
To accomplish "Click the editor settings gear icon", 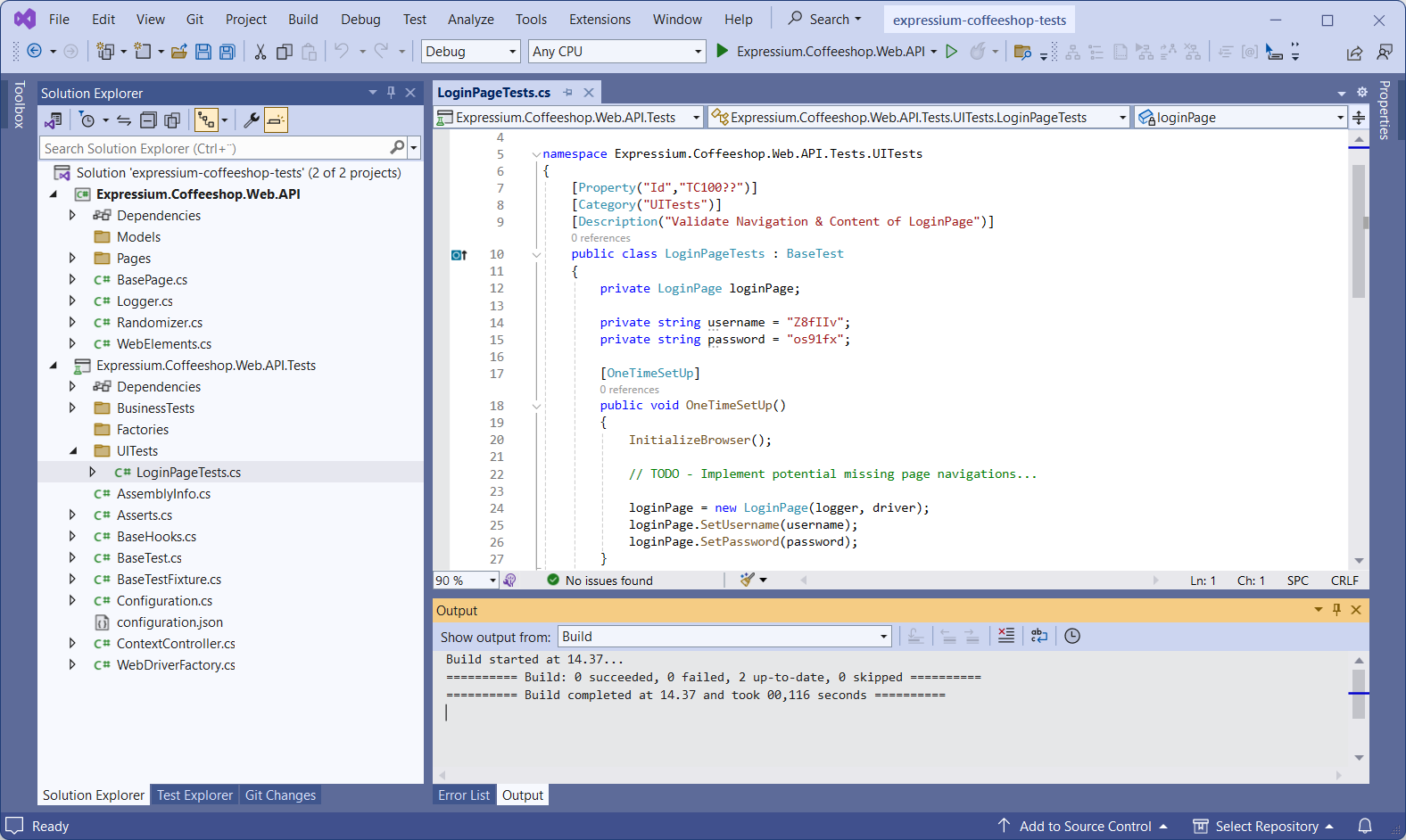I will 1362,92.
